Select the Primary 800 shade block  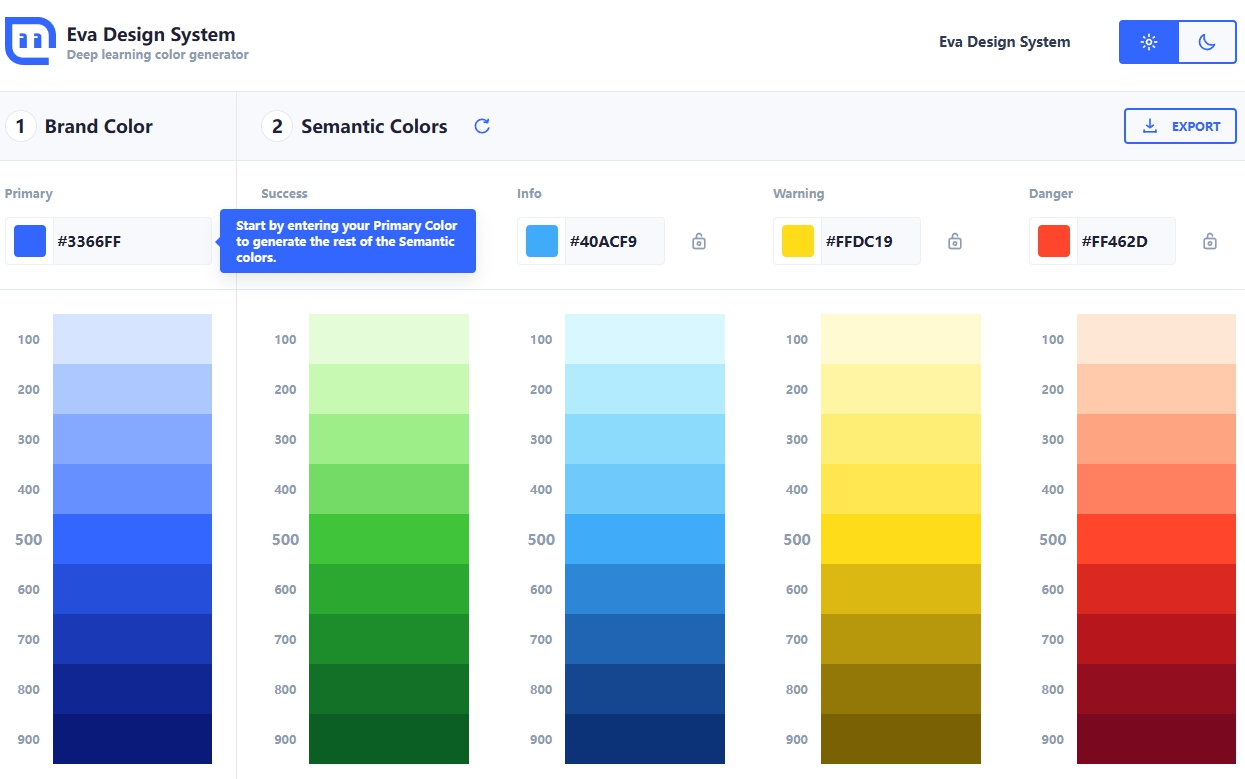132,689
